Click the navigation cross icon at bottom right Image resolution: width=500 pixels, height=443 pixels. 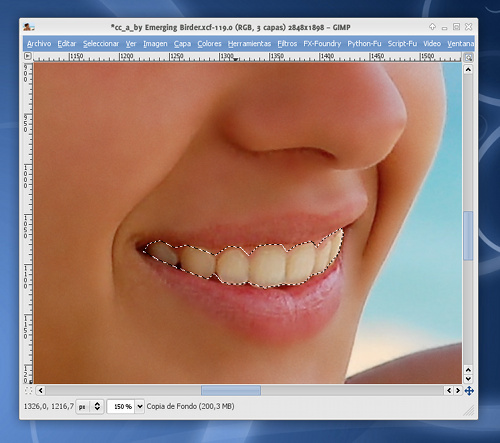[x=469, y=391]
